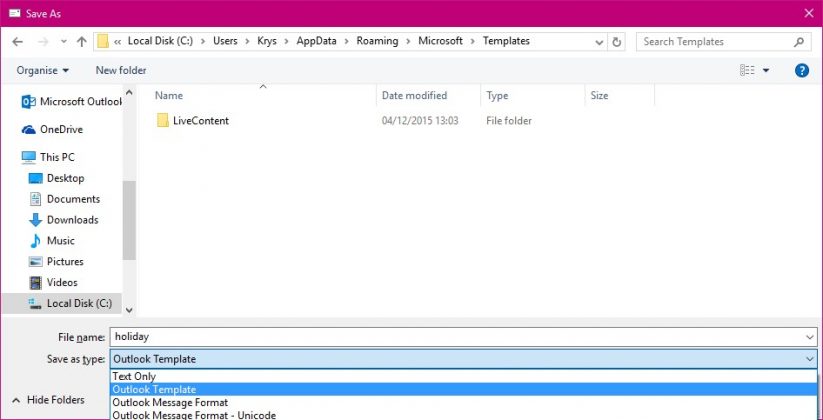Open Desktop in navigation pane
The width and height of the screenshot is (823, 420).
(56, 178)
